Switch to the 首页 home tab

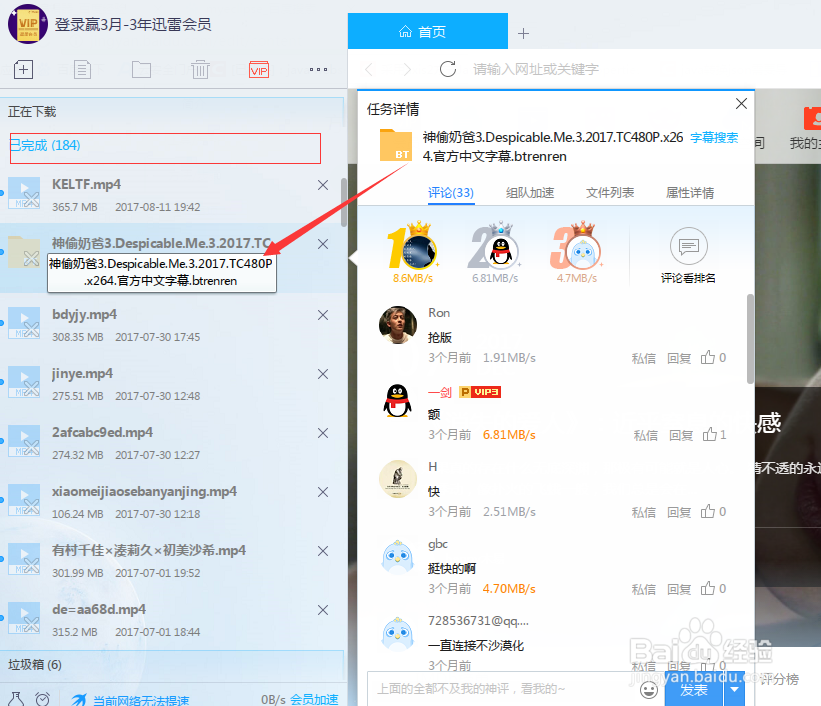tap(428, 31)
